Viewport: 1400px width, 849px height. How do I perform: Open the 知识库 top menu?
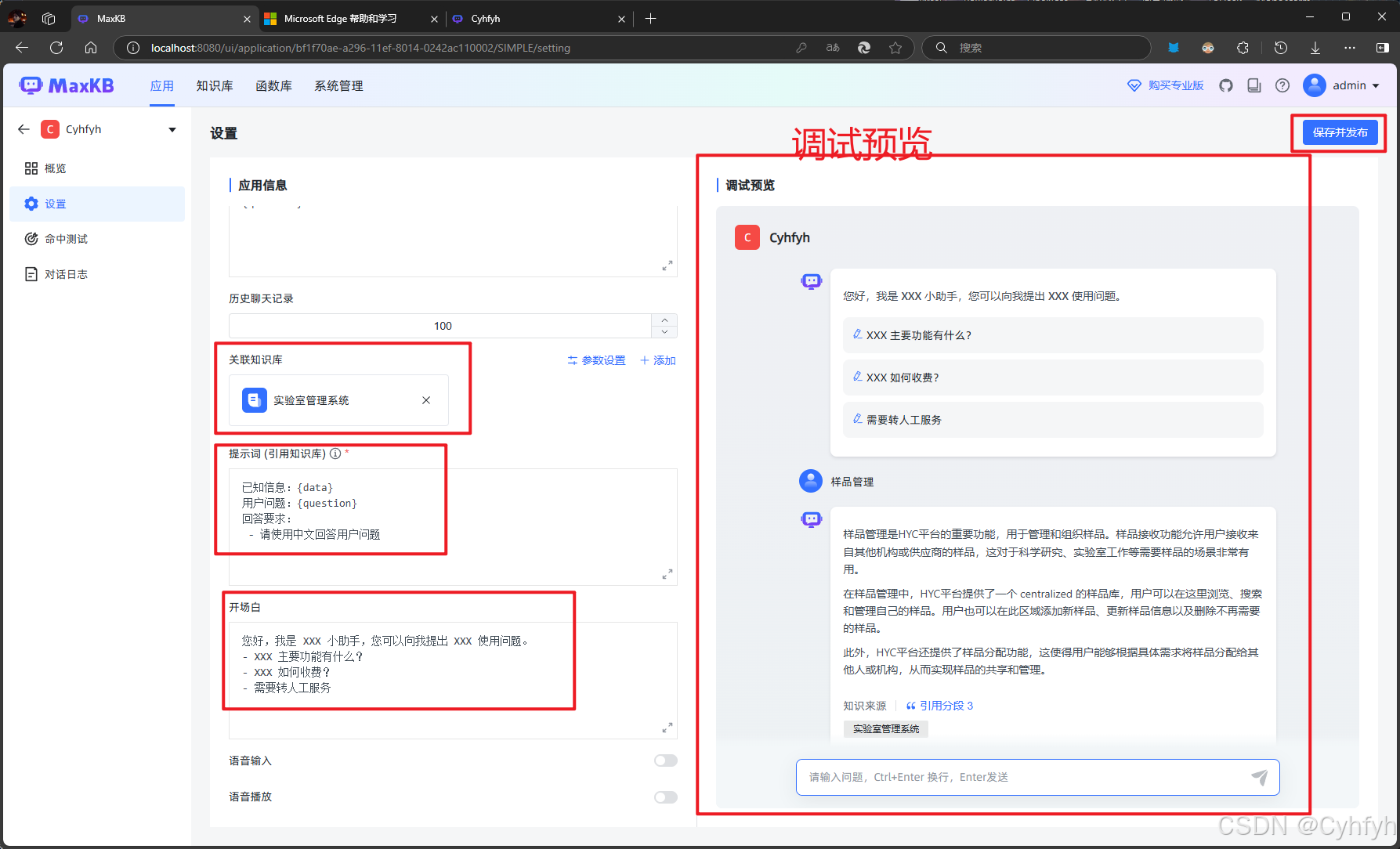pos(215,85)
